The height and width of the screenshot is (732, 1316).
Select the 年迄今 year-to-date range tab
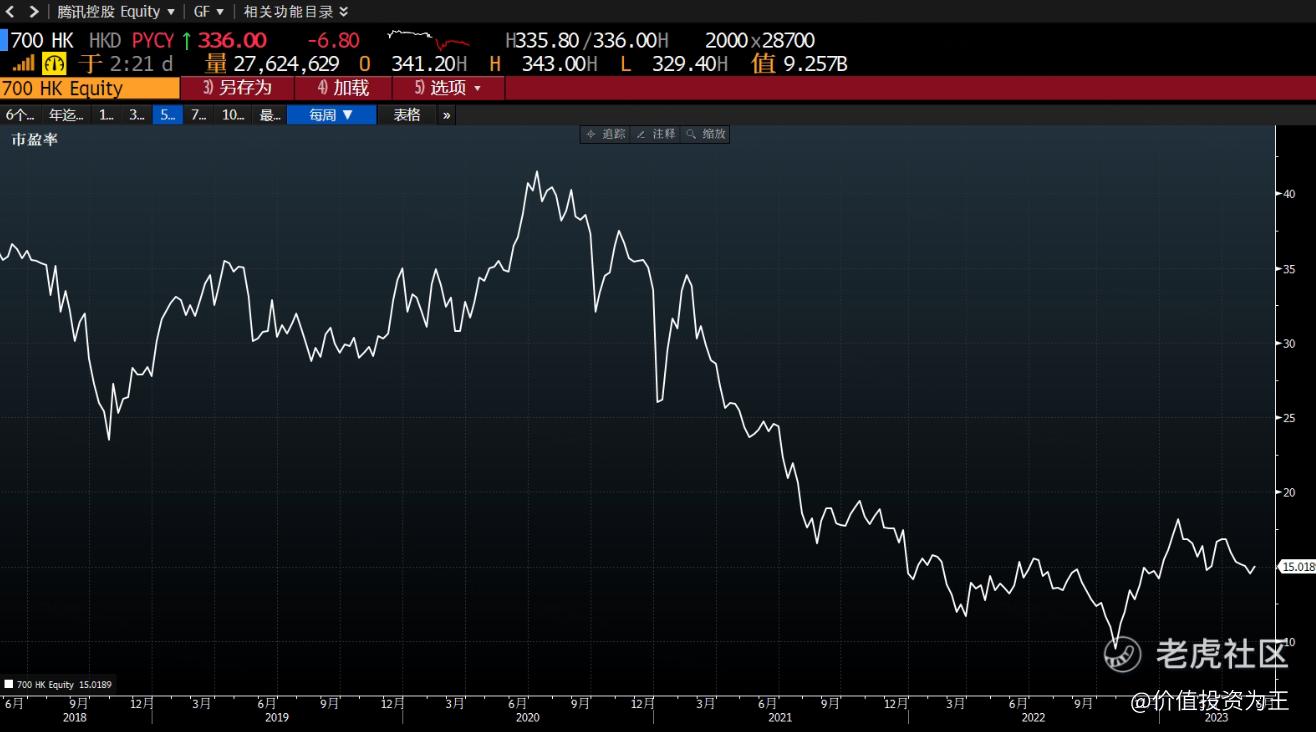coord(67,115)
